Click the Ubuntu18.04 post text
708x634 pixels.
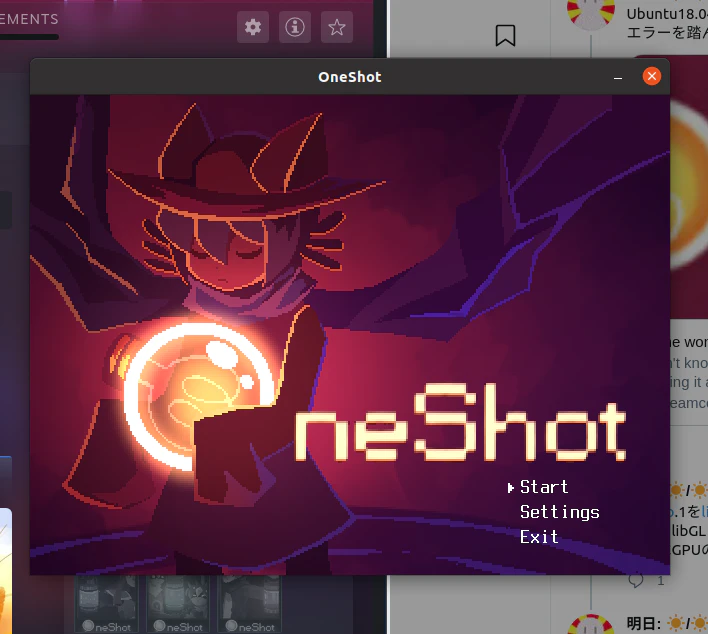[667, 23]
